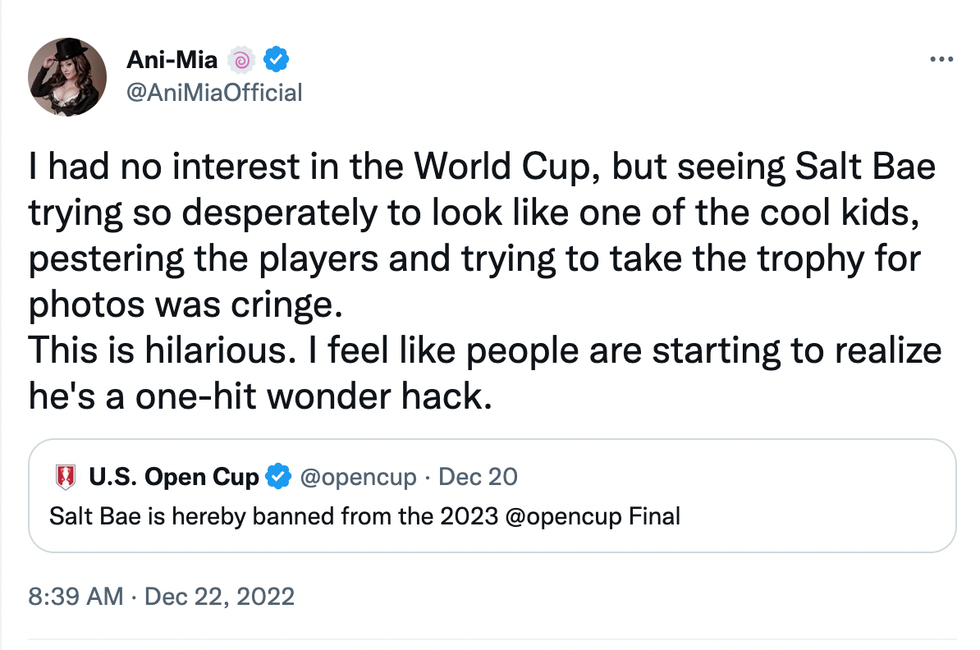Click the U.S. Open Cup shield logo
Image resolution: width=980 pixels, height=650 pixels.
click(67, 478)
